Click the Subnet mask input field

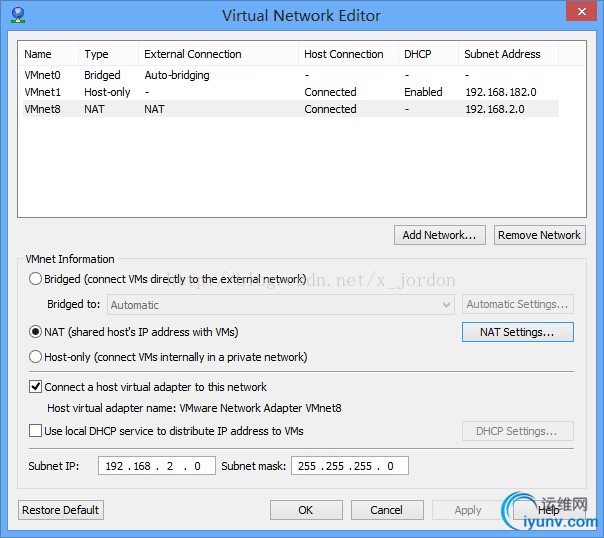click(350, 466)
